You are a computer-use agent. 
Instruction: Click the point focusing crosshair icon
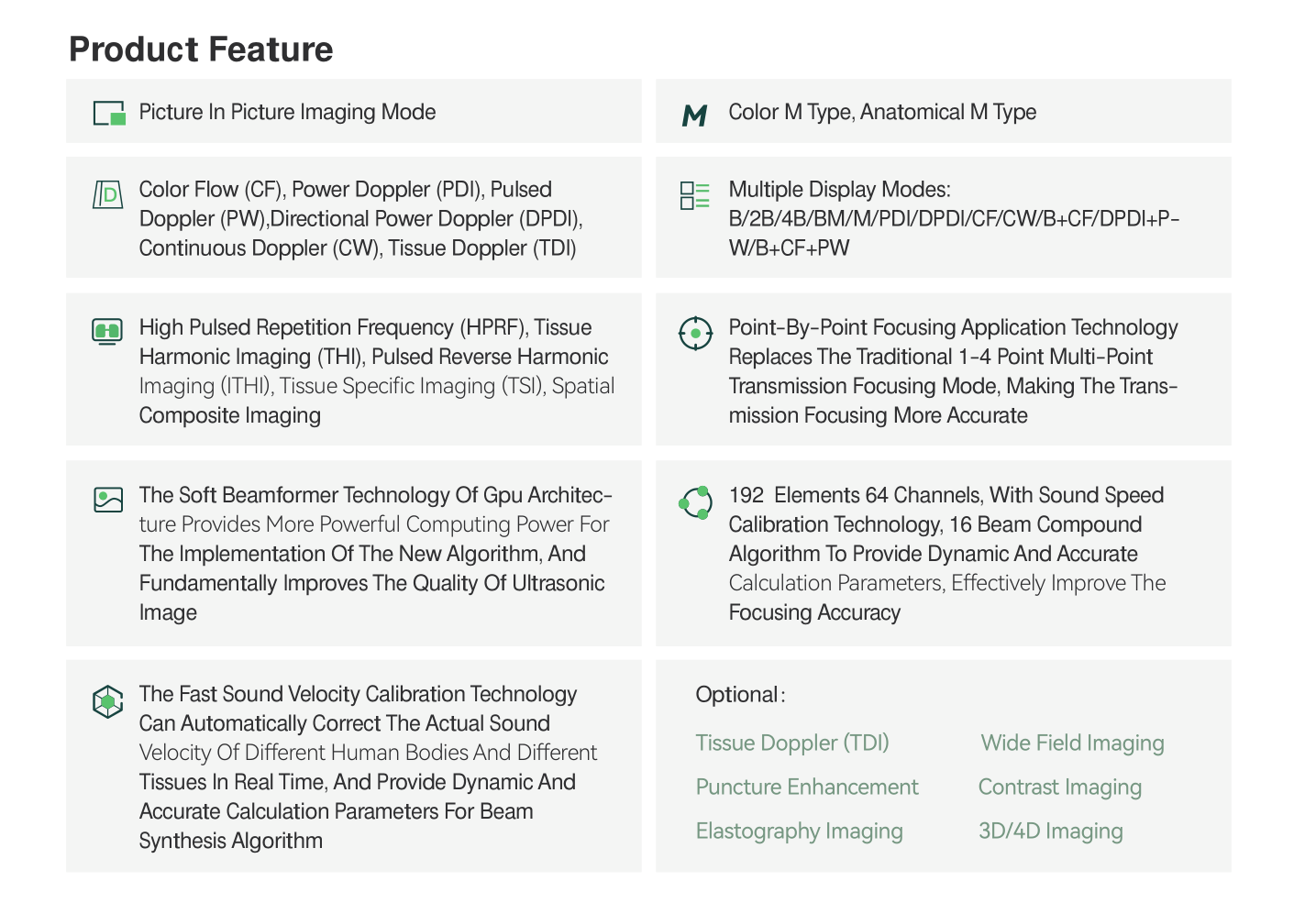pyautogui.click(x=695, y=334)
